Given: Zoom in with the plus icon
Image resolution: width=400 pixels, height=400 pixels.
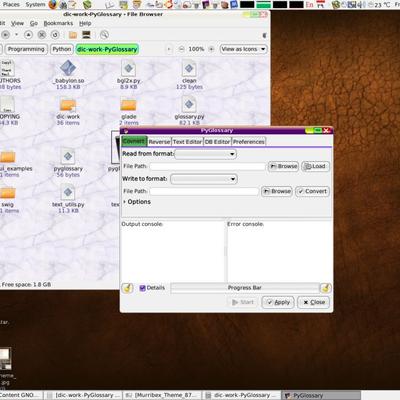Looking at the screenshot, I should pyautogui.click(x=211, y=49).
